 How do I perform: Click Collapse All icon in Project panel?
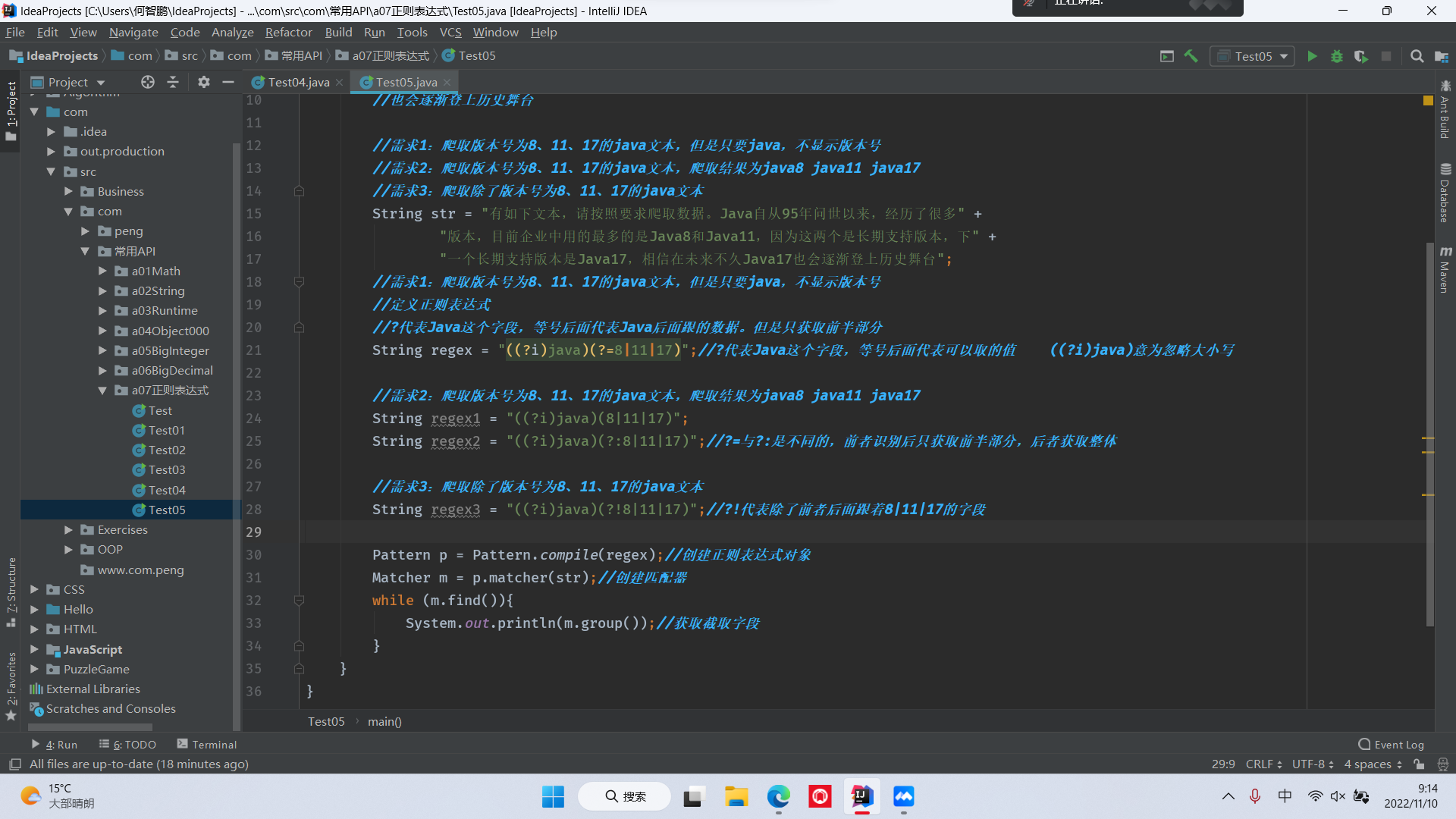(173, 82)
